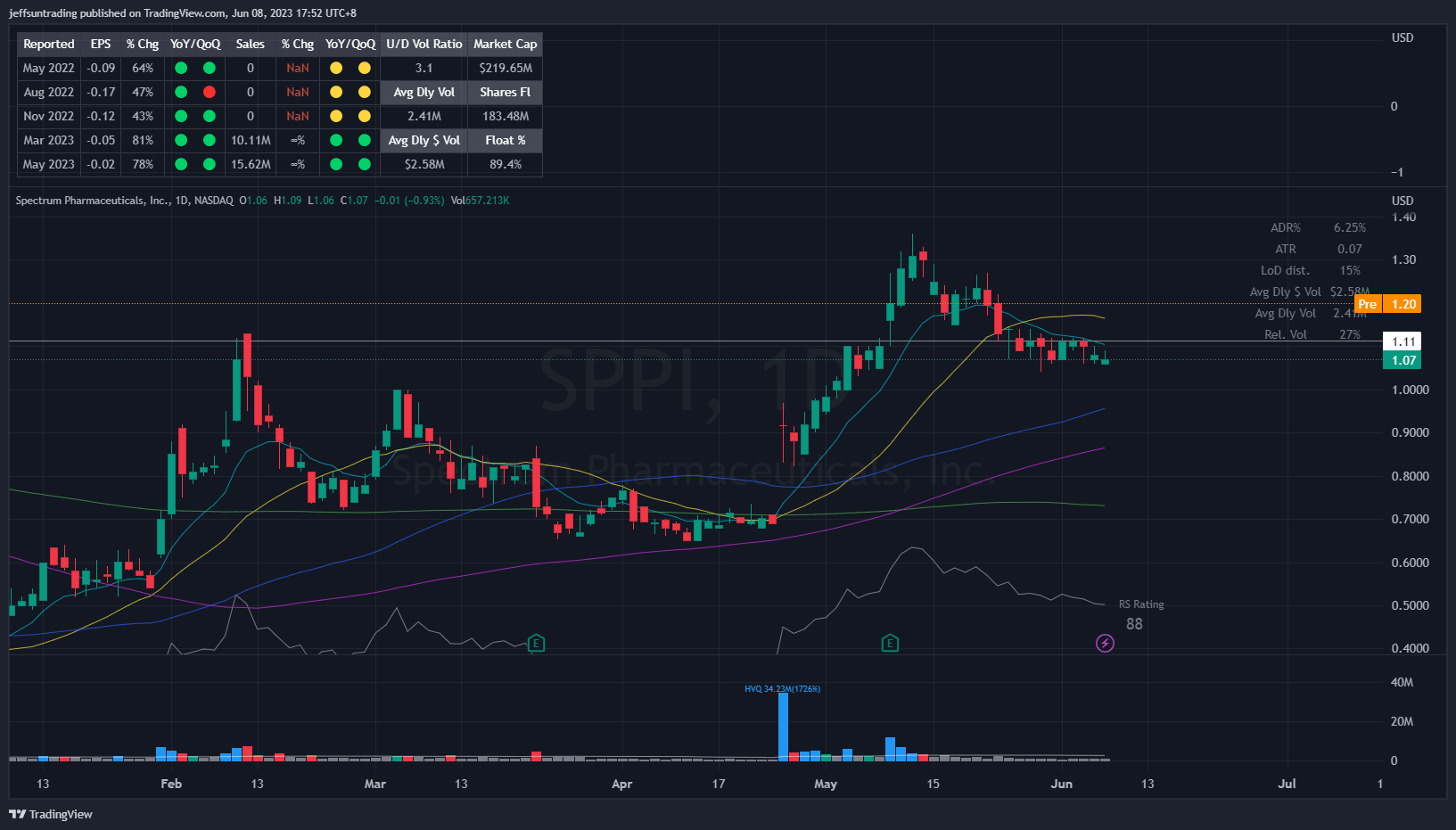
Task: Click the 89.4% float percent value
Action: [506, 164]
